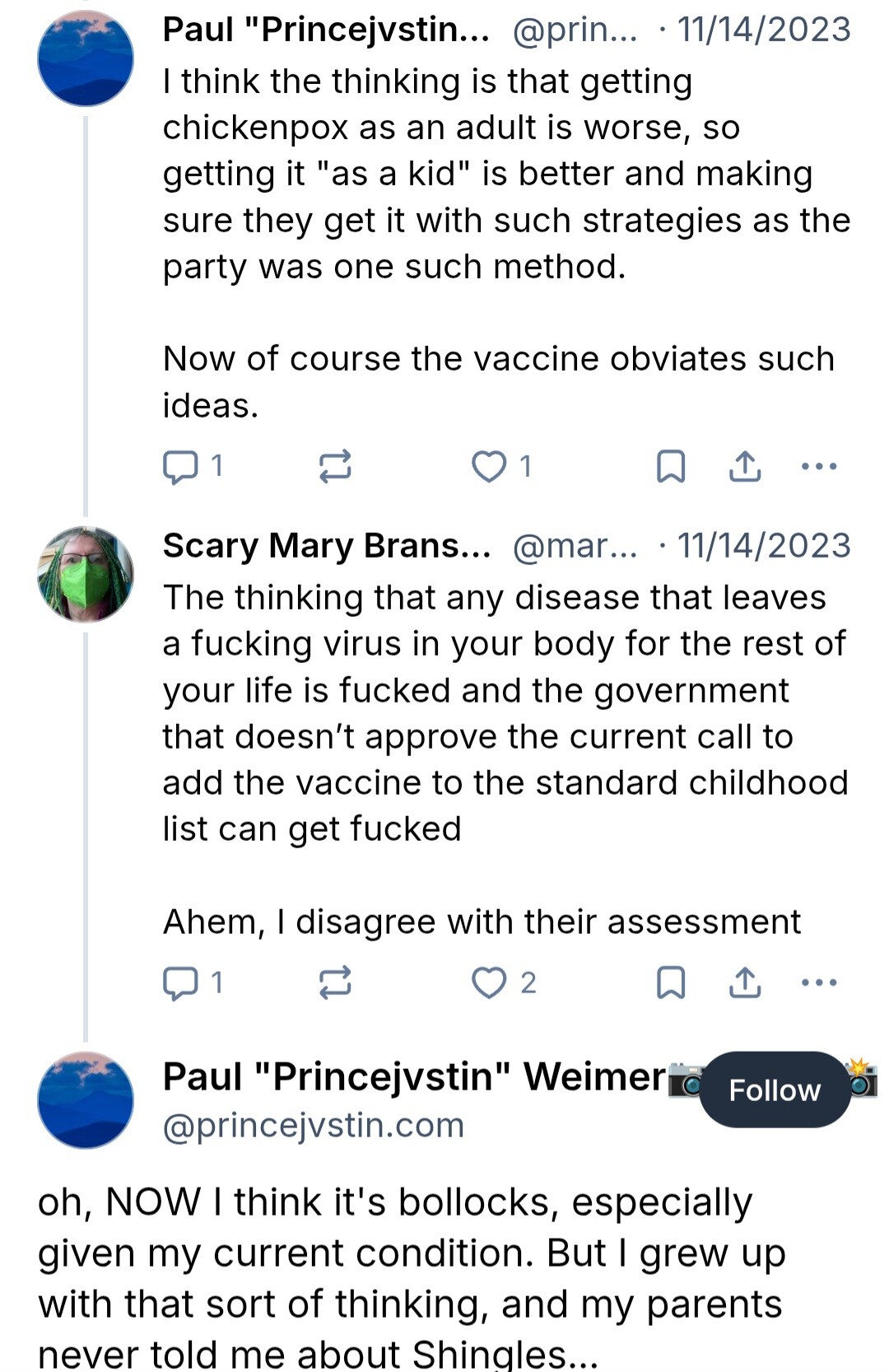Repost Scary Mary's vaccine post
889x1372 pixels.
click(x=335, y=982)
